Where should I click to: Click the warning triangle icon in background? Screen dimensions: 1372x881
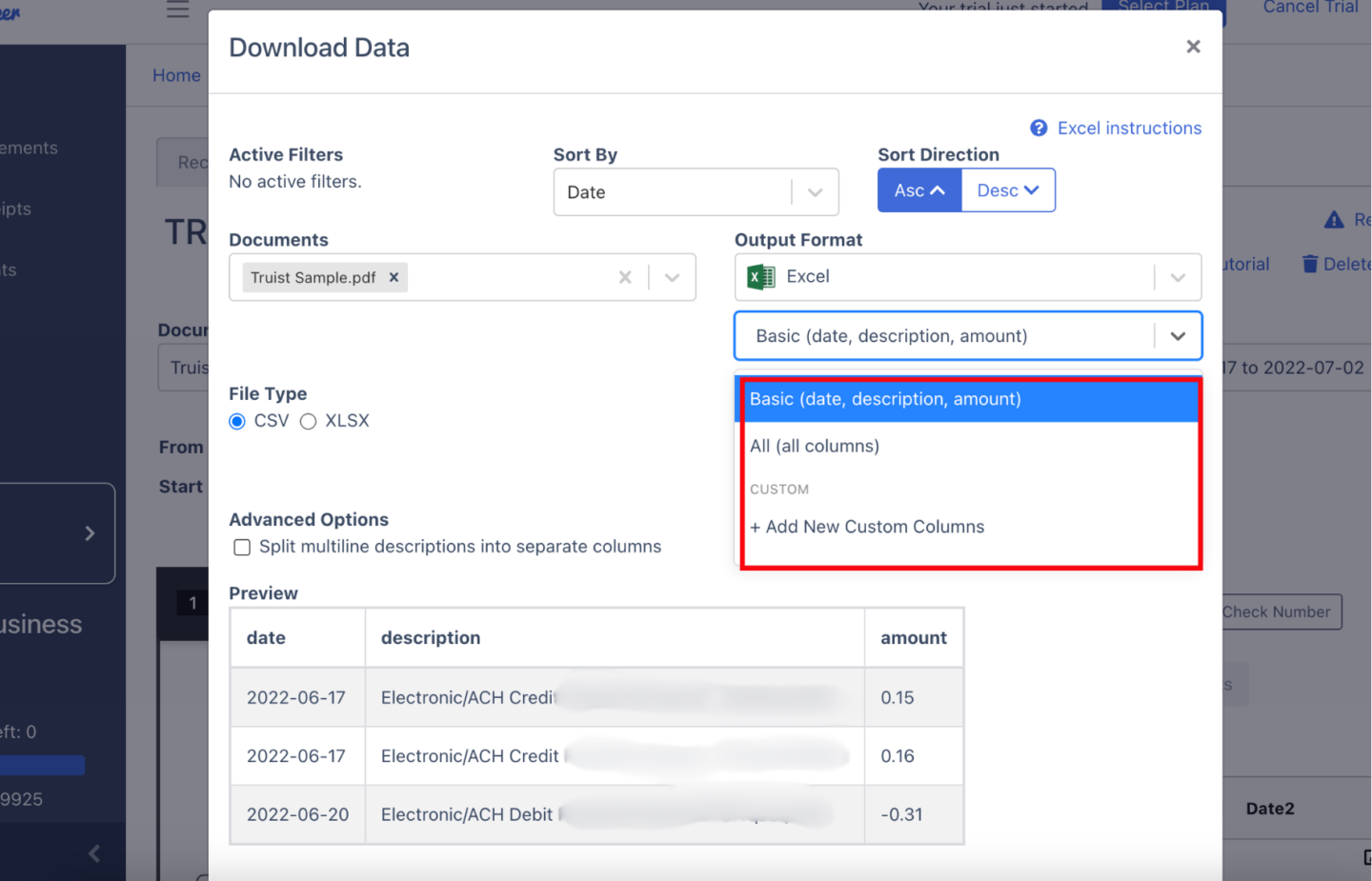click(x=1334, y=220)
